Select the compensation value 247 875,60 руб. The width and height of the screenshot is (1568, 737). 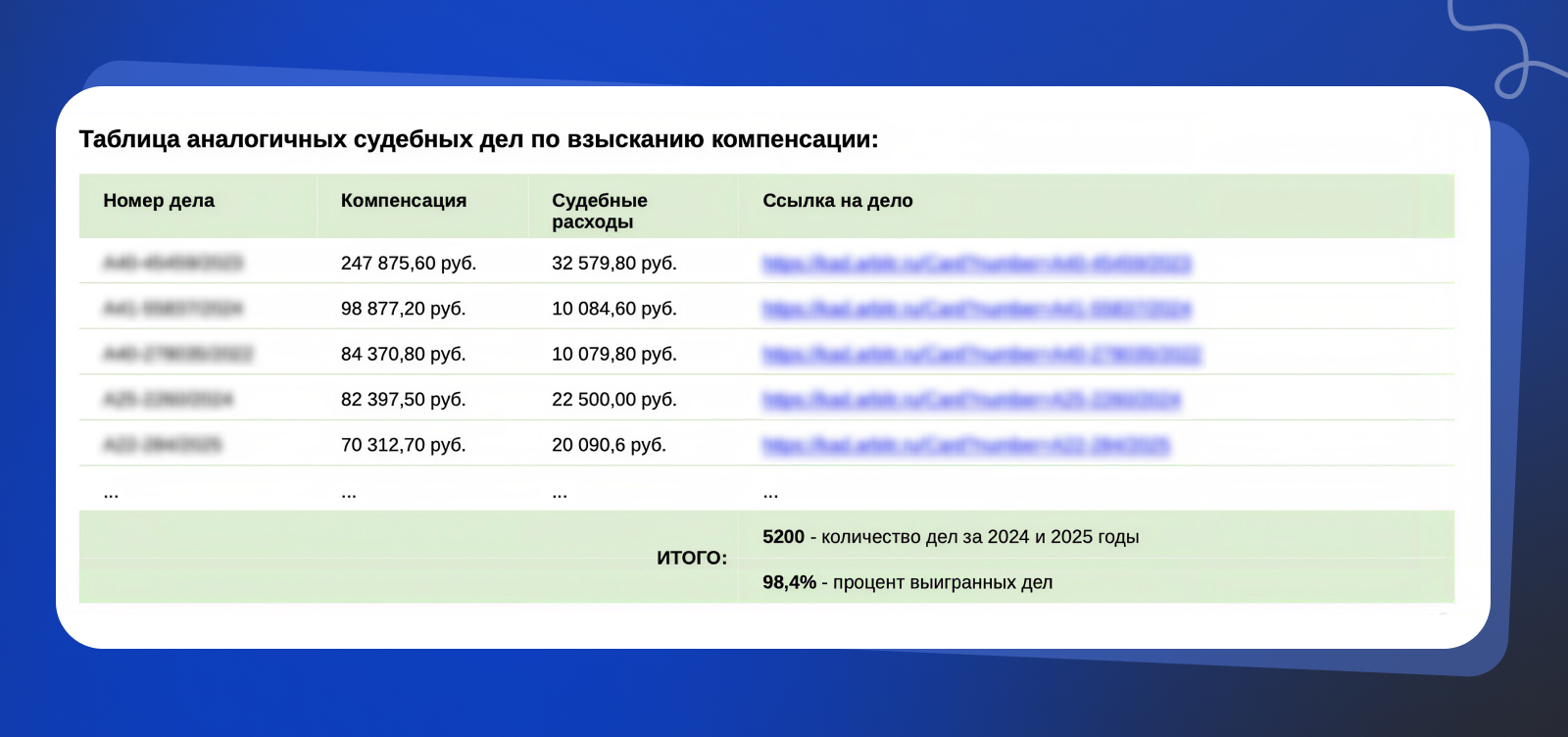tap(409, 264)
